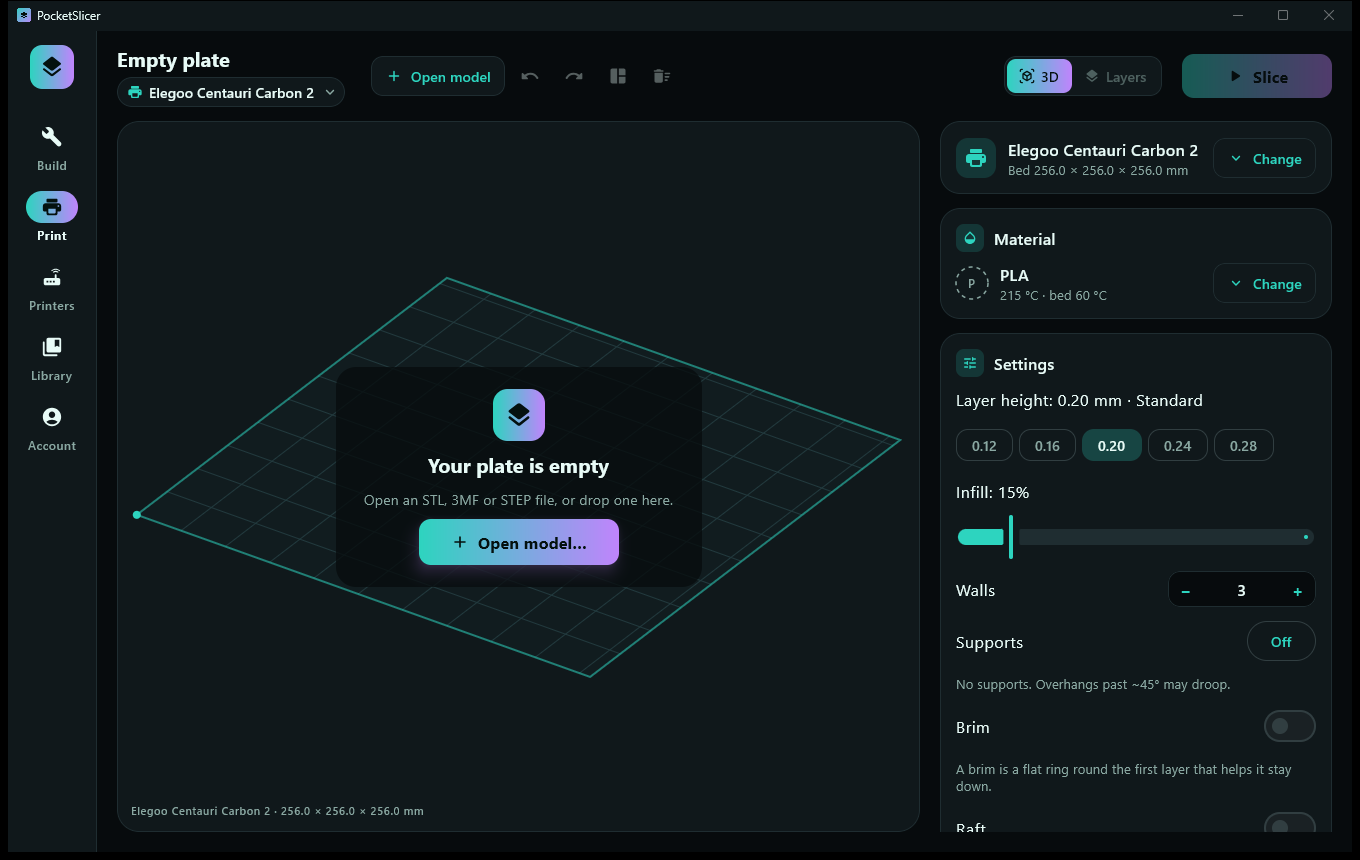Maximize the PocketSlicer window
The width and height of the screenshot is (1360, 860).
(1283, 15)
